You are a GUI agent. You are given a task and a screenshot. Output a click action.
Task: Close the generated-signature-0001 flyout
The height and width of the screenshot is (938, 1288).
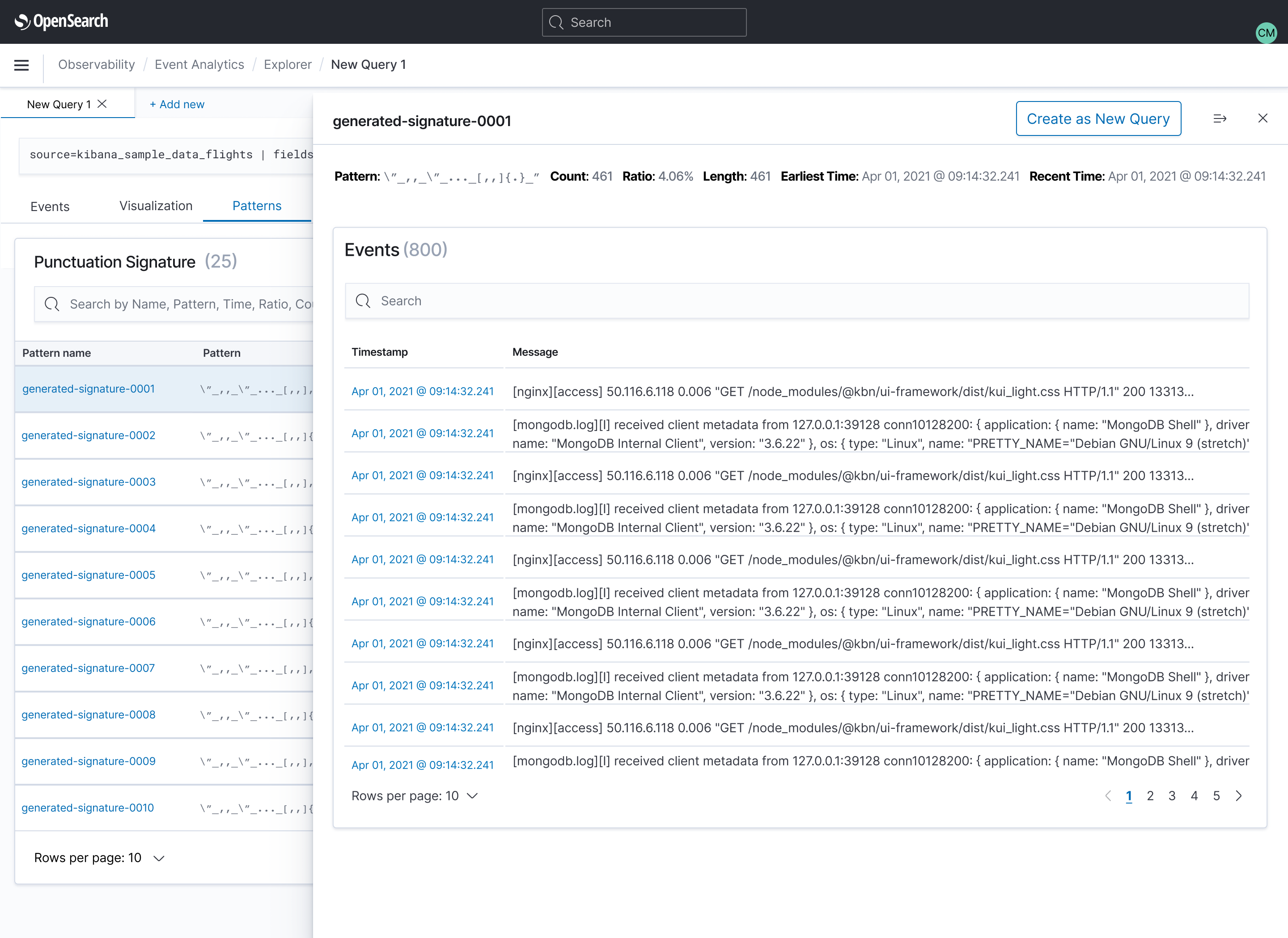(1263, 118)
